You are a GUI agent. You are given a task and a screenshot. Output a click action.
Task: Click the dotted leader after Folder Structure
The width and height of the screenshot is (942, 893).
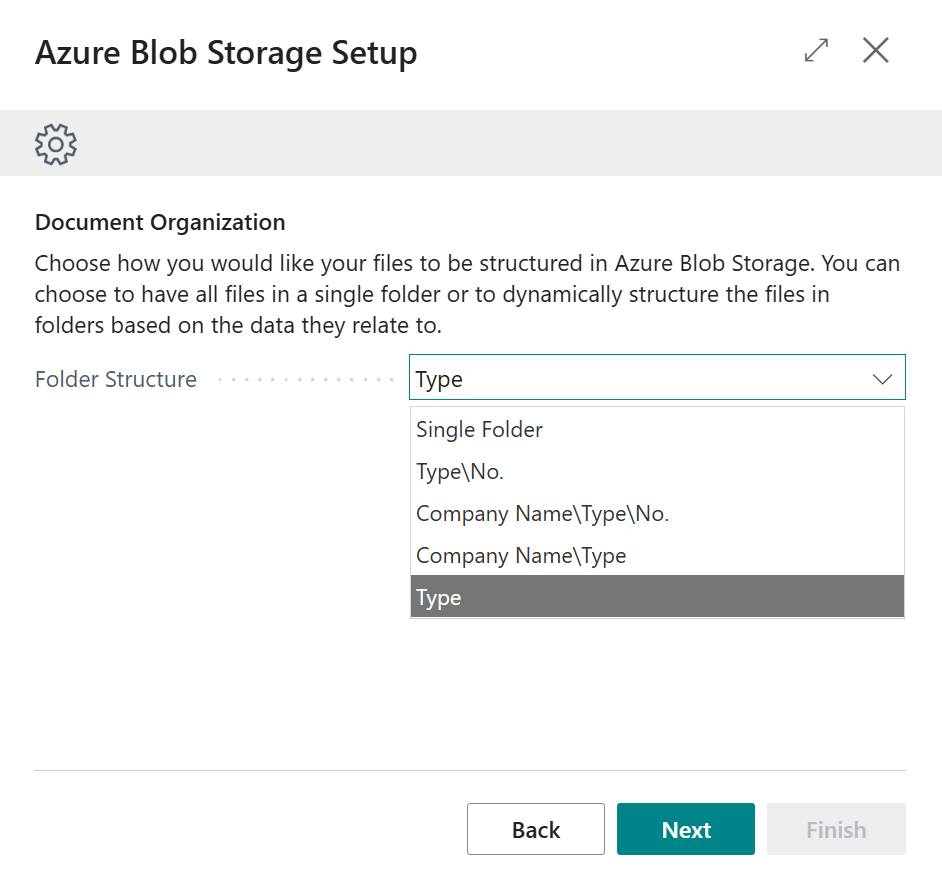pyautogui.click(x=306, y=380)
